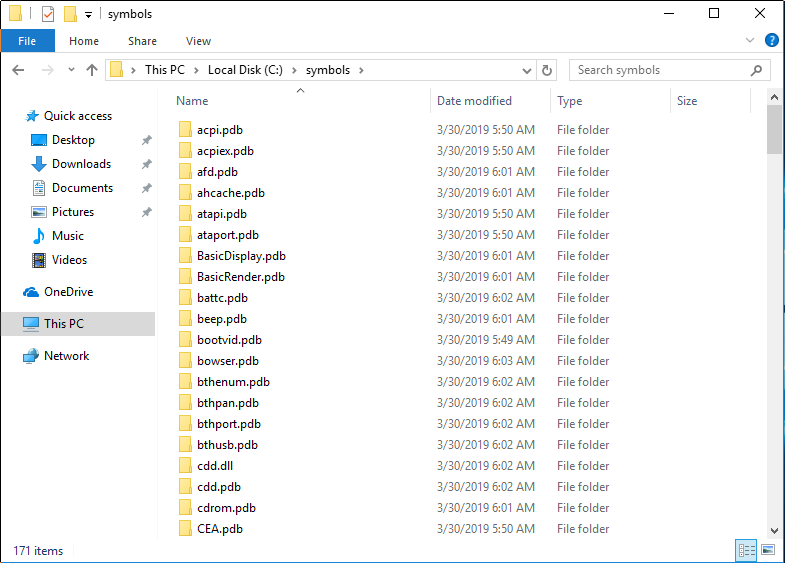Switch to details view layout
785x563 pixels.
pos(746,550)
